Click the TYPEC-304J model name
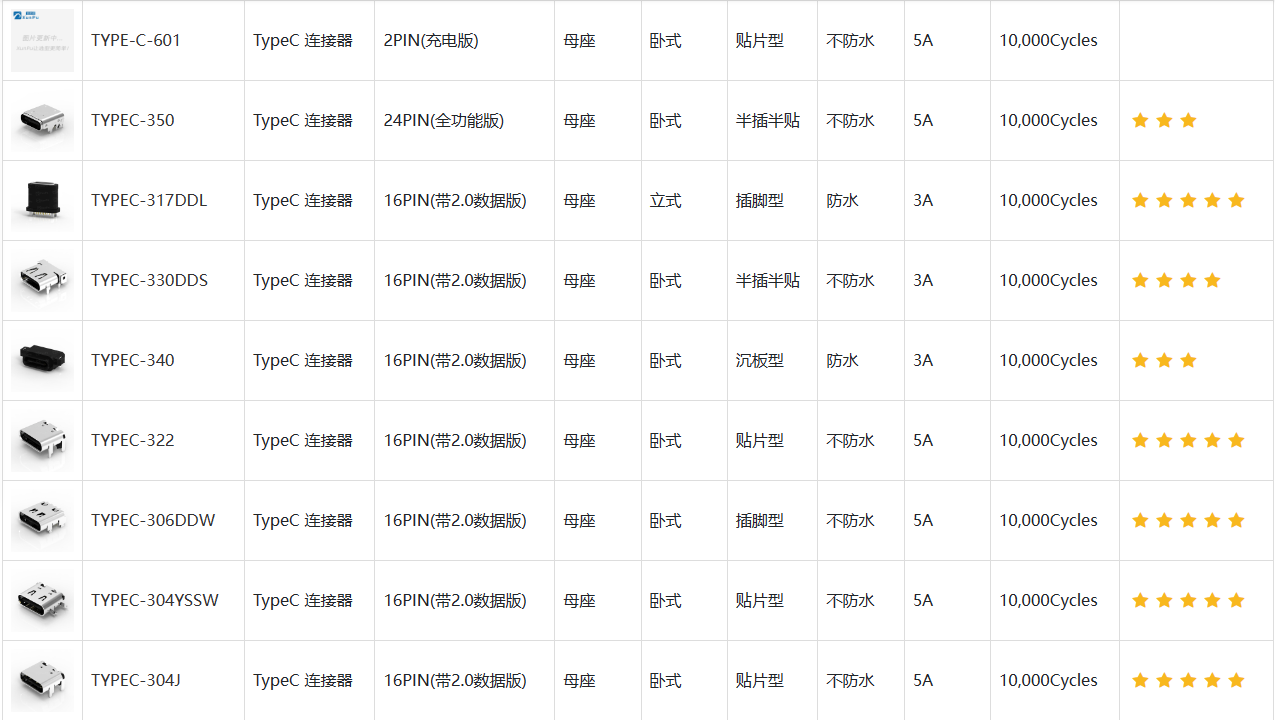The image size is (1275, 720). pos(136,681)
